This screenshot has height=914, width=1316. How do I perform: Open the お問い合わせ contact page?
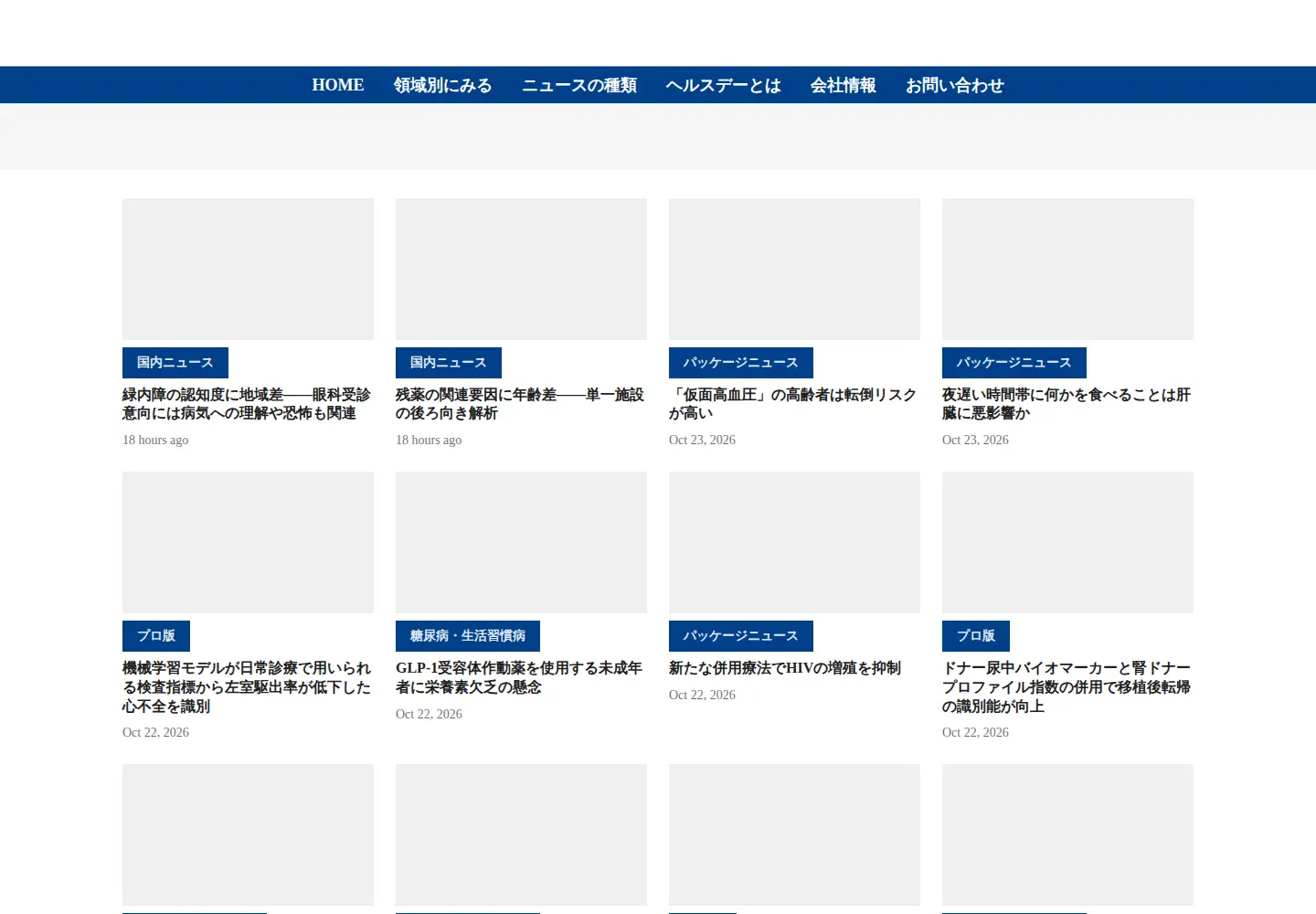pyautogui.click(x=954, y=85)
